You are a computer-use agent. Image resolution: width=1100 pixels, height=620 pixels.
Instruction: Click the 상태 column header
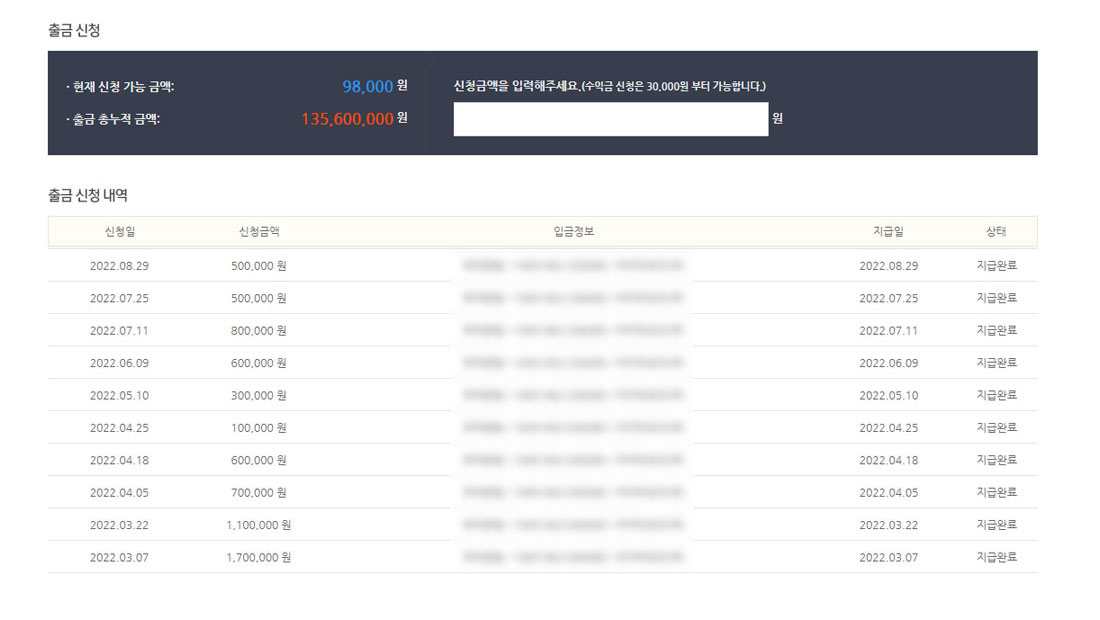click(996, 232)
